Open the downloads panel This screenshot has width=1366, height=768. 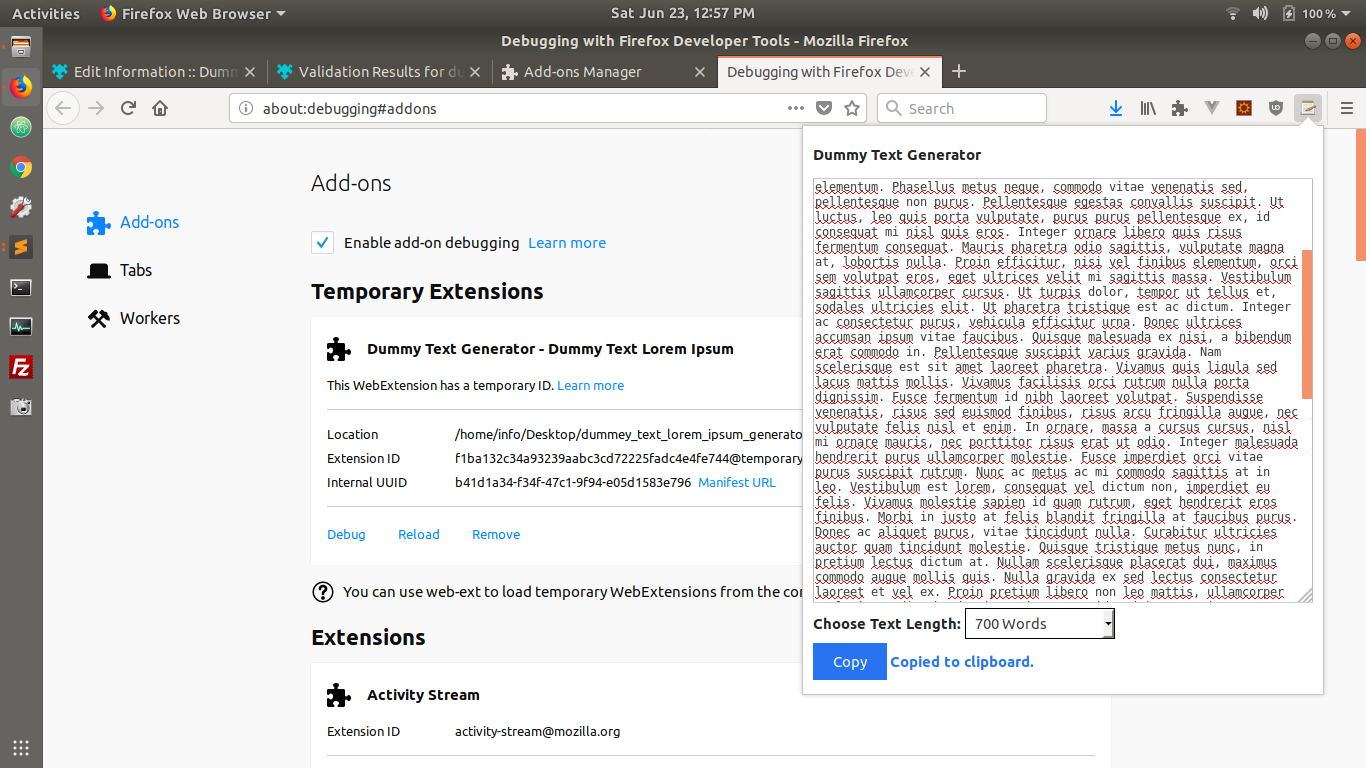(1116, 108)
